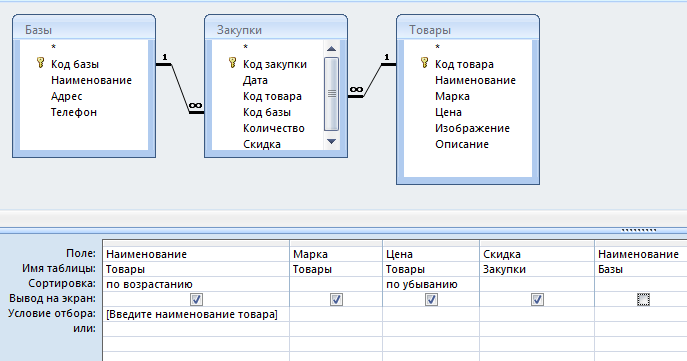Viewport: 687px width, 361px height.
Task: Click the empty criteria cell under Скидка
Action: pos(537,314)
